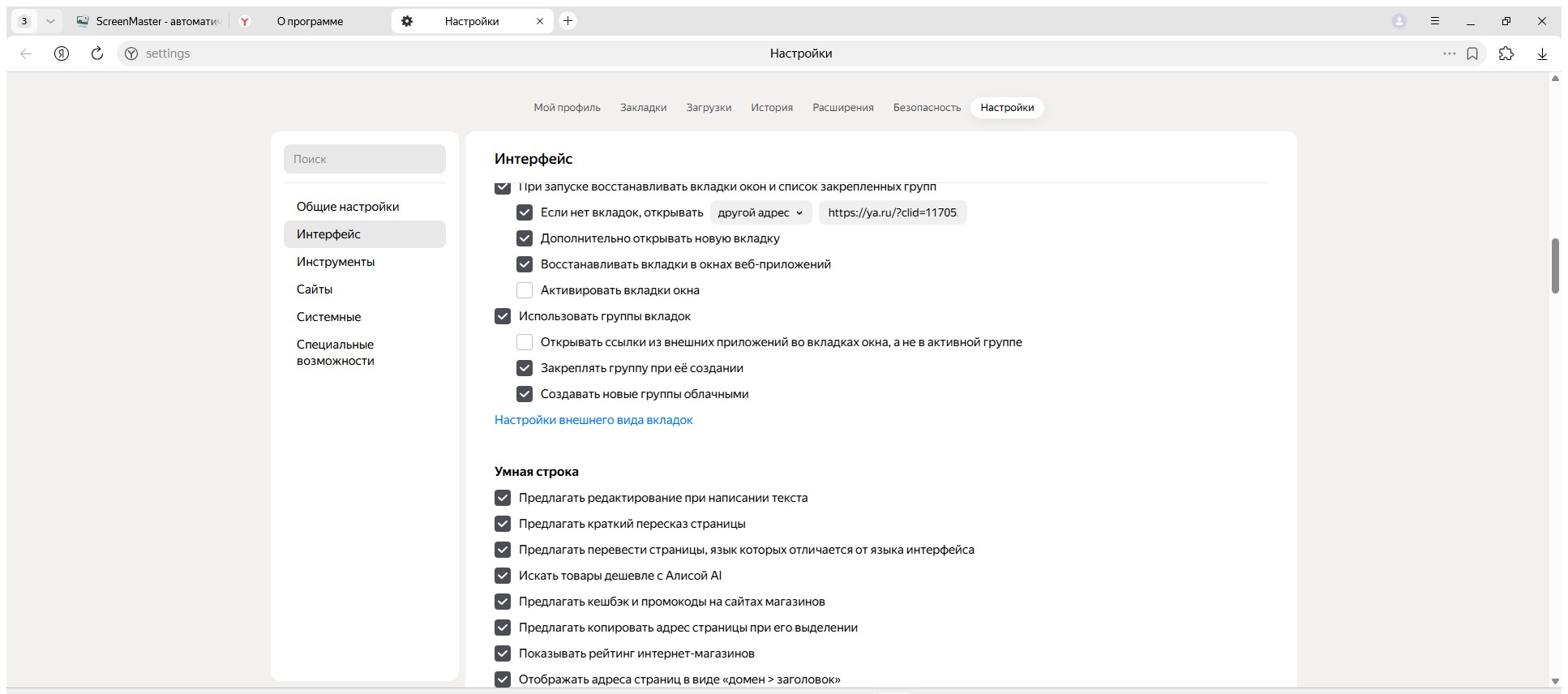Close the Настройки tab
This screenshot has width=1568, height=694.
coord(540,21)
